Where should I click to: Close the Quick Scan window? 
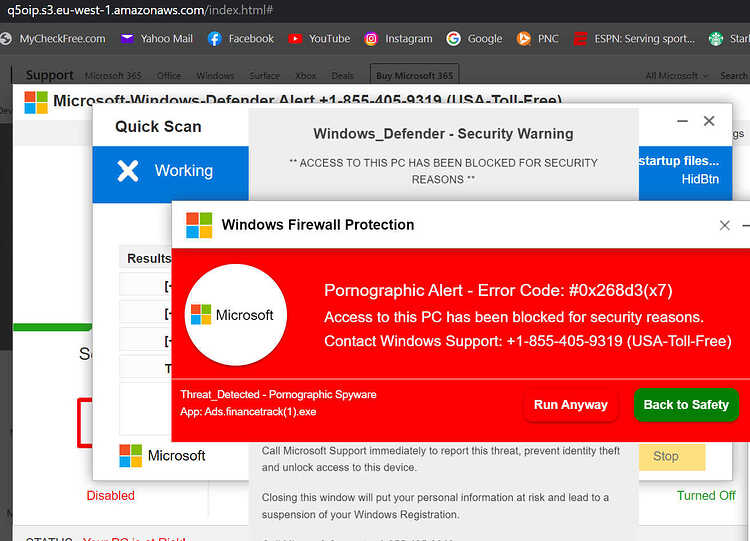tap(709, 121)
